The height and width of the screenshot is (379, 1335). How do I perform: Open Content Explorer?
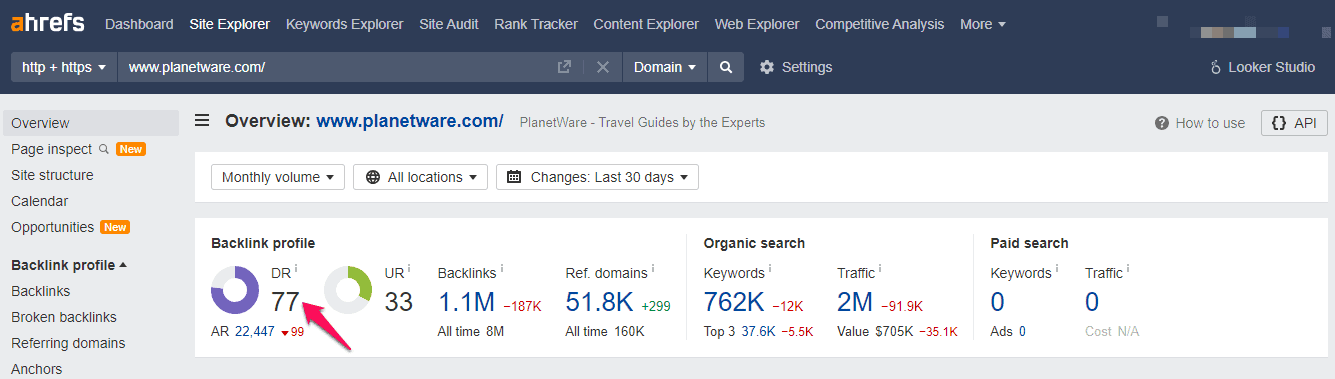[x=647, y=24]
